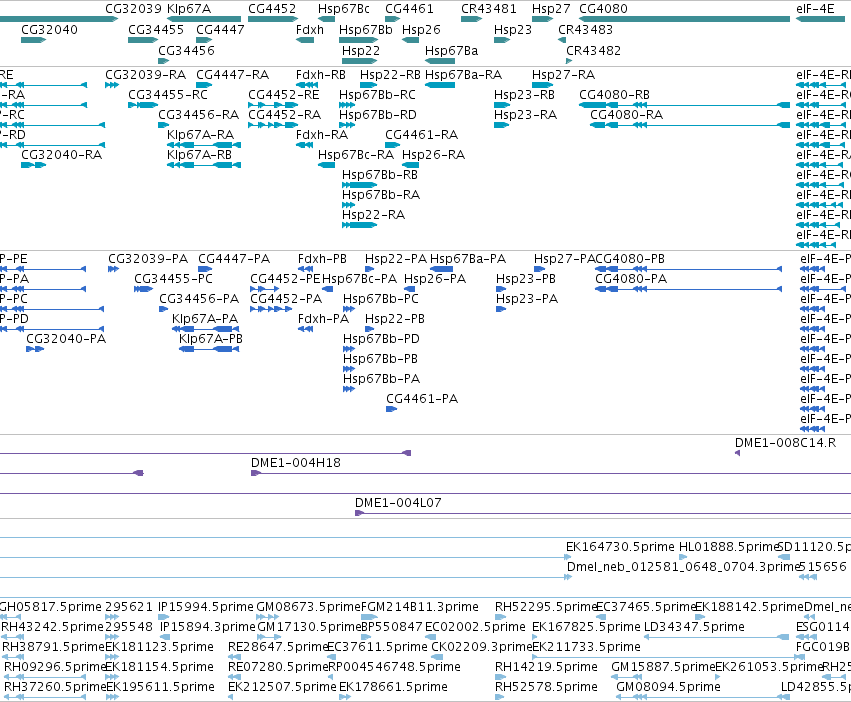Click the EK195611.5prime EST label
Viewport: 851px width, 702px height.
click(x=160, y=687)
